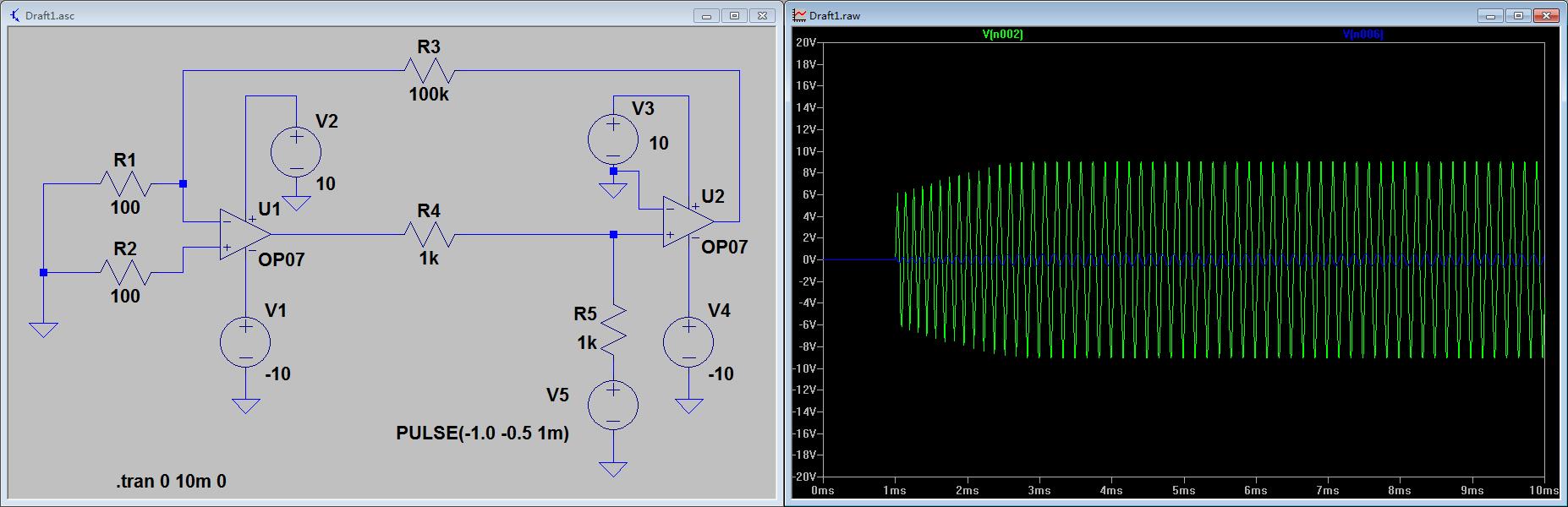1568x507 pixels.
Task: Select the U1 op-amp symbol
Action: click(245, 234)
